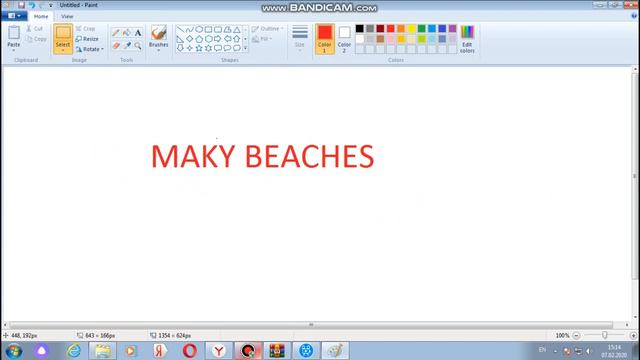Click the zoom in plus button
Screen dimensions: 640x360
(633, 336)
